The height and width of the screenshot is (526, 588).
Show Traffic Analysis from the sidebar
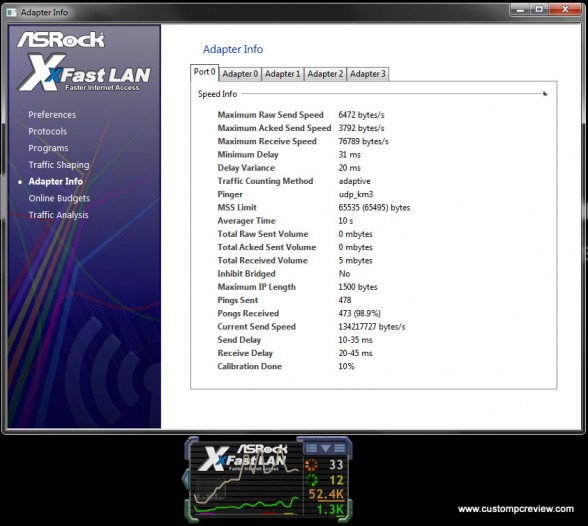(x=58, y=215)
